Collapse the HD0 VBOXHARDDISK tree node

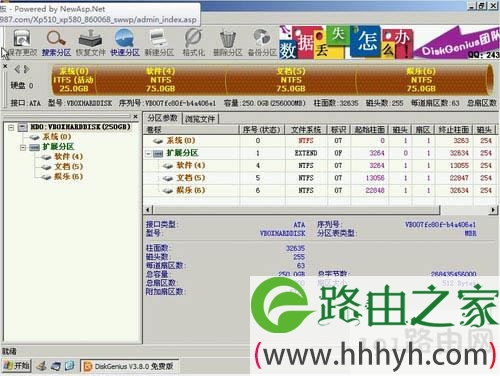coord(11,127)
